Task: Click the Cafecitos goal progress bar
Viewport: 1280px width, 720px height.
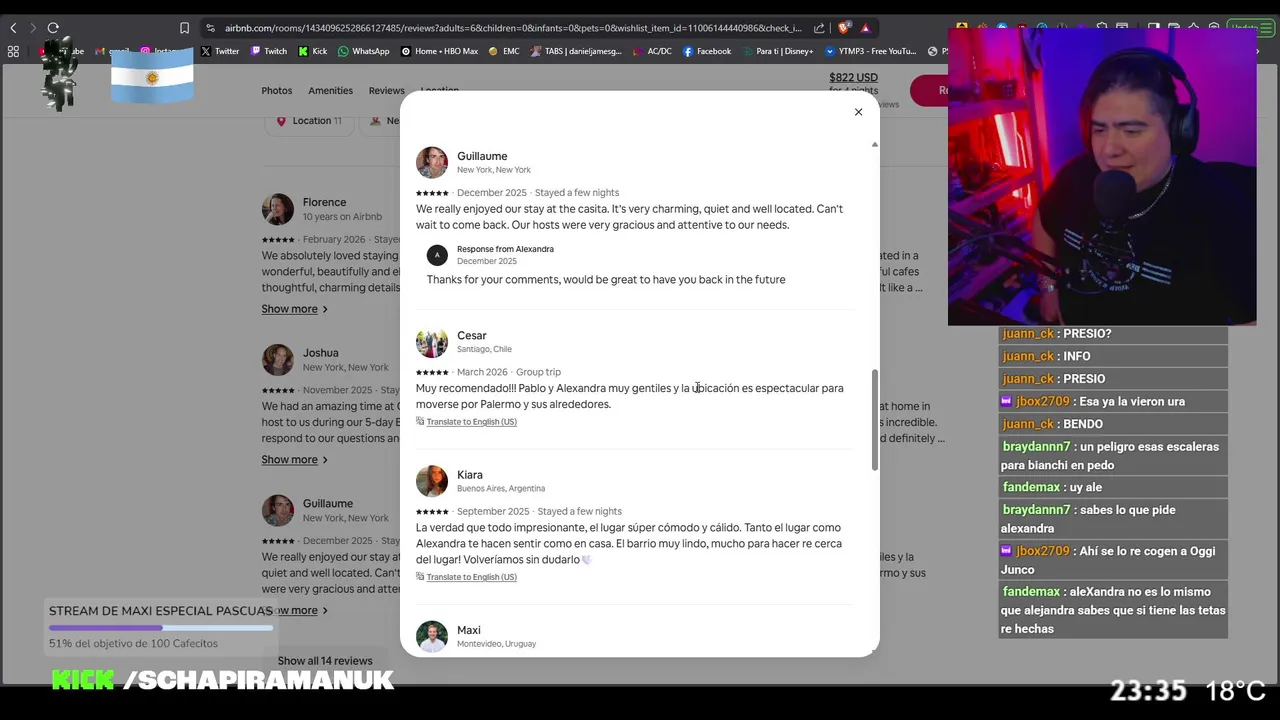Action: 161,628
